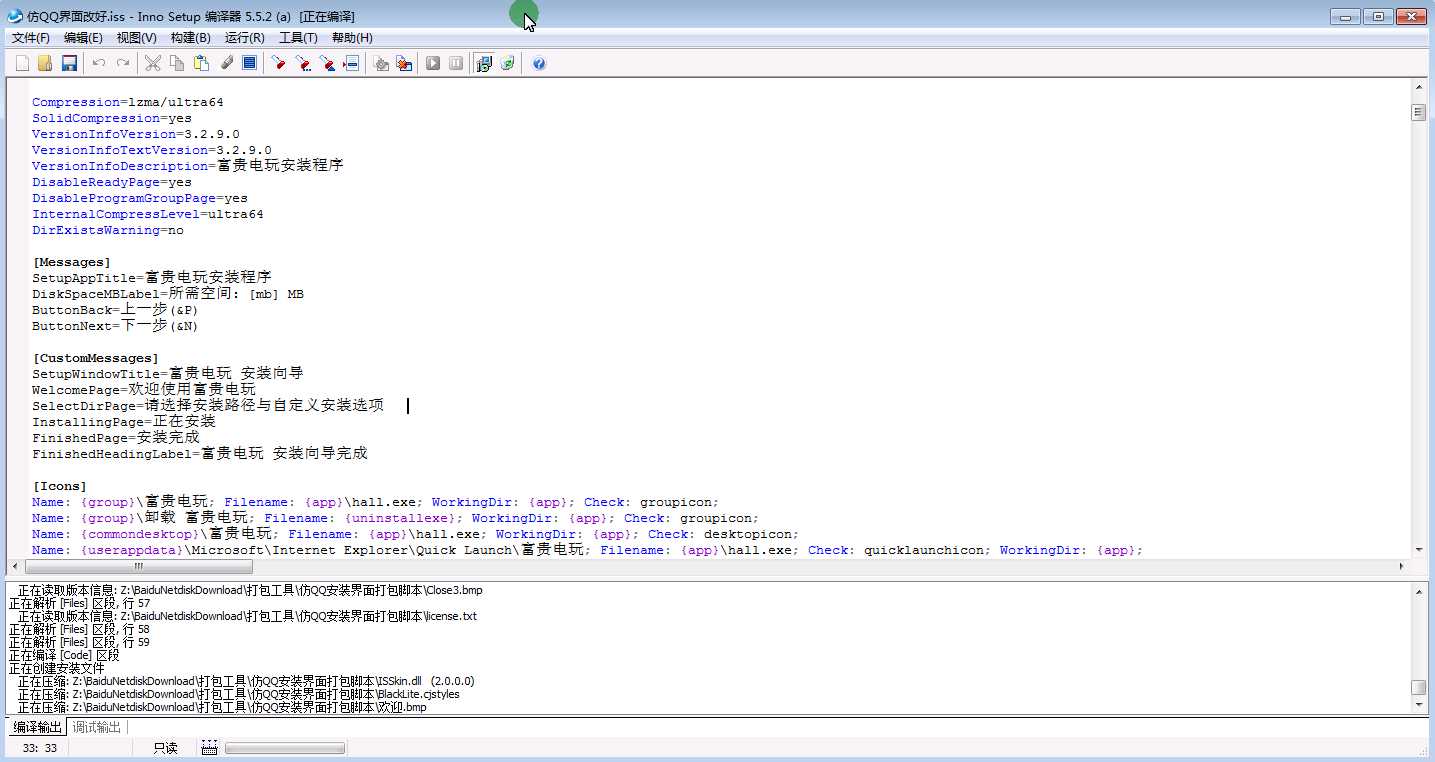The image size is (1435, 762).
Task: Click the DisableReadyPage=yes line
Action: tap(112, 182)
